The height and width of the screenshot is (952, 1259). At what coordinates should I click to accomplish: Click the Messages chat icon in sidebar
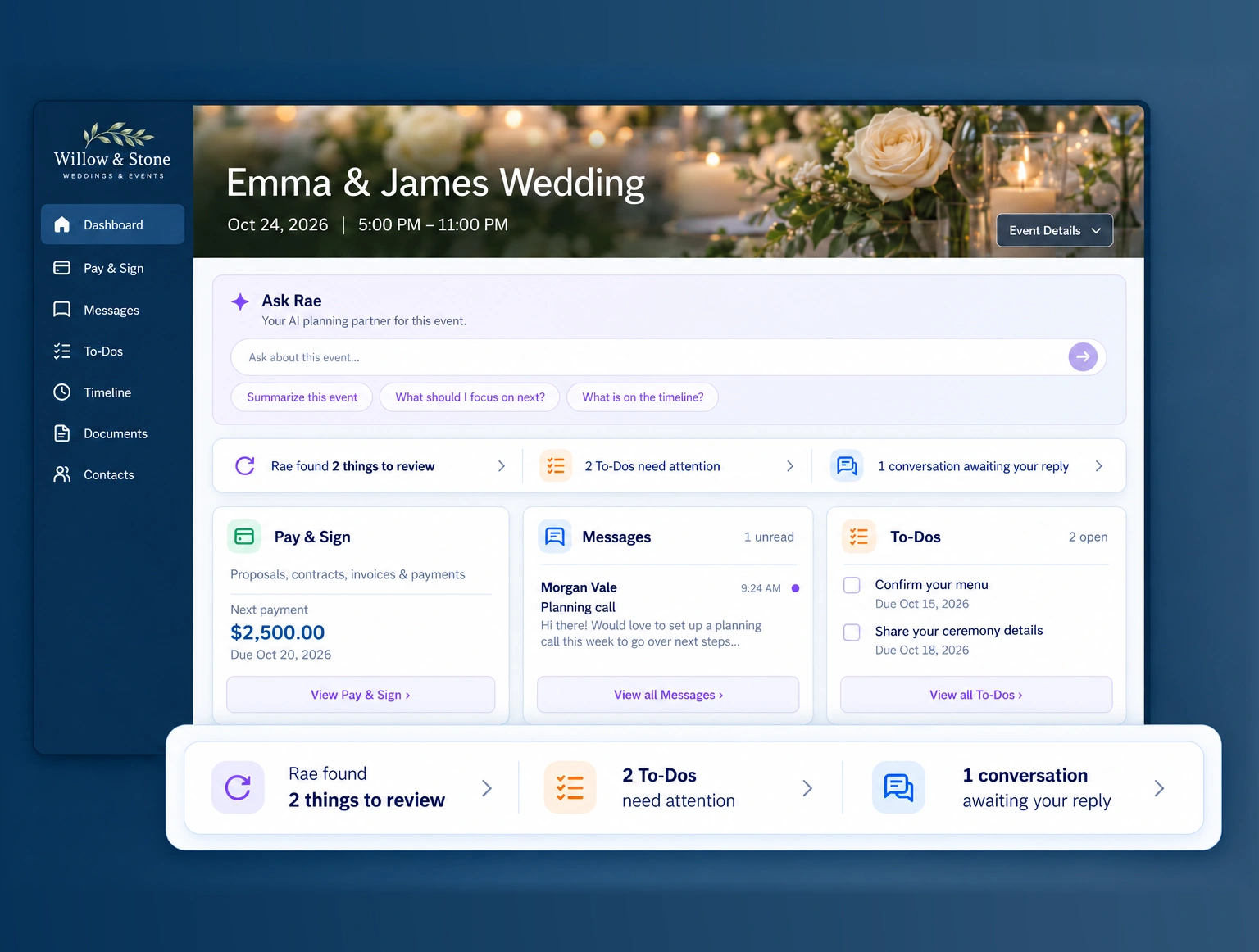[61, 310]
